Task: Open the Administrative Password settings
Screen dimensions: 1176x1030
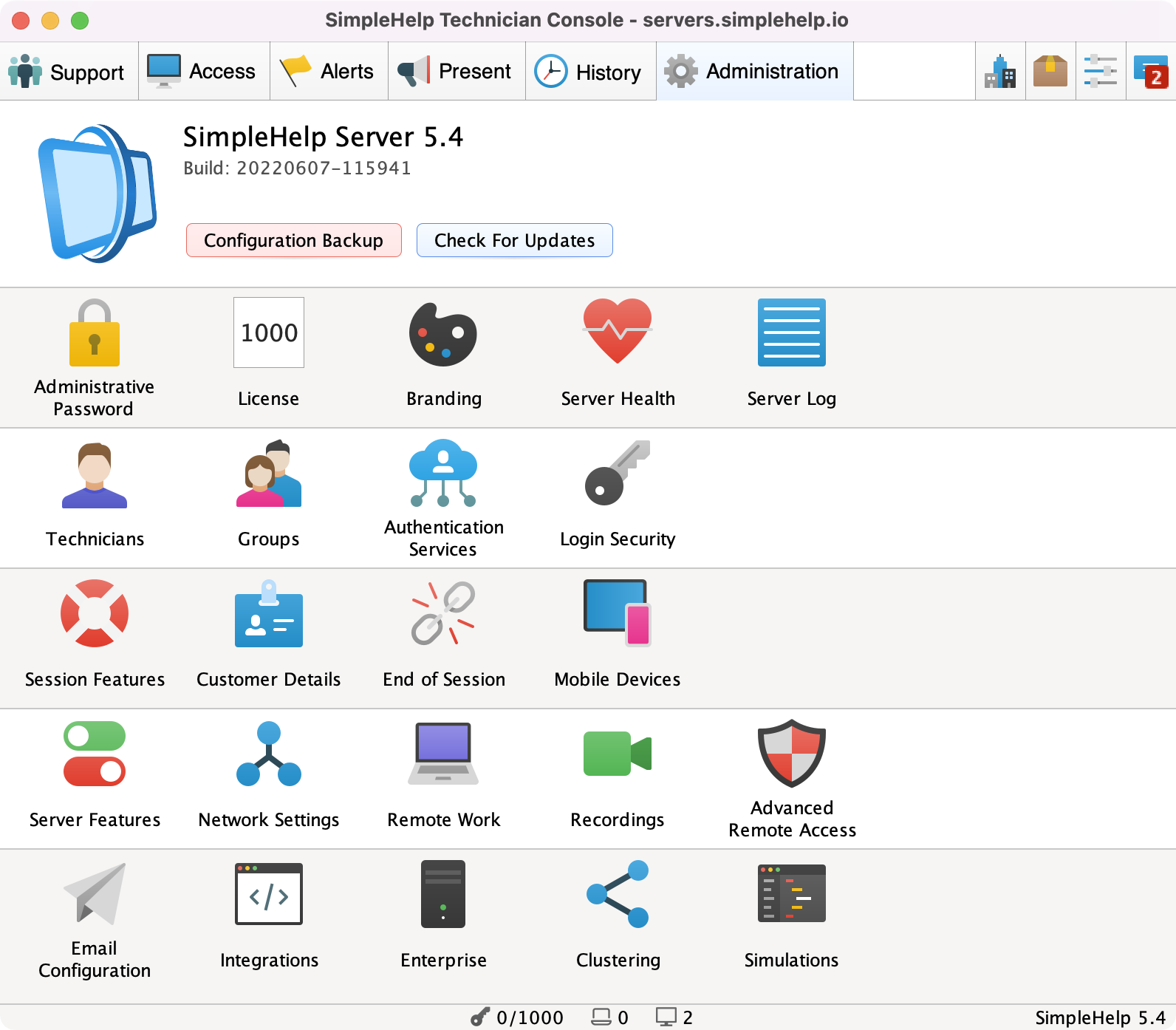Action: pos(95,358)
